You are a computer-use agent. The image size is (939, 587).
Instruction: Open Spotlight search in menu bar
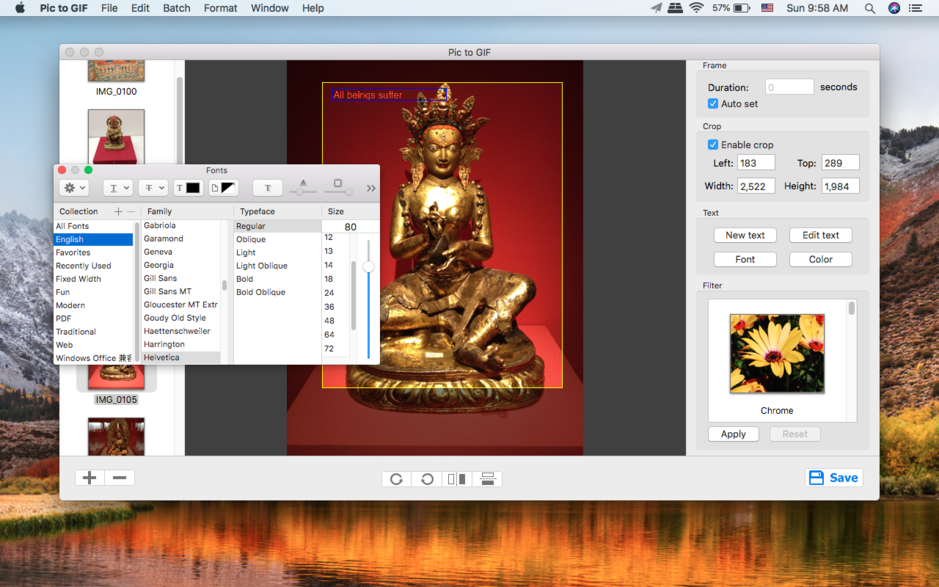[869, 8]
